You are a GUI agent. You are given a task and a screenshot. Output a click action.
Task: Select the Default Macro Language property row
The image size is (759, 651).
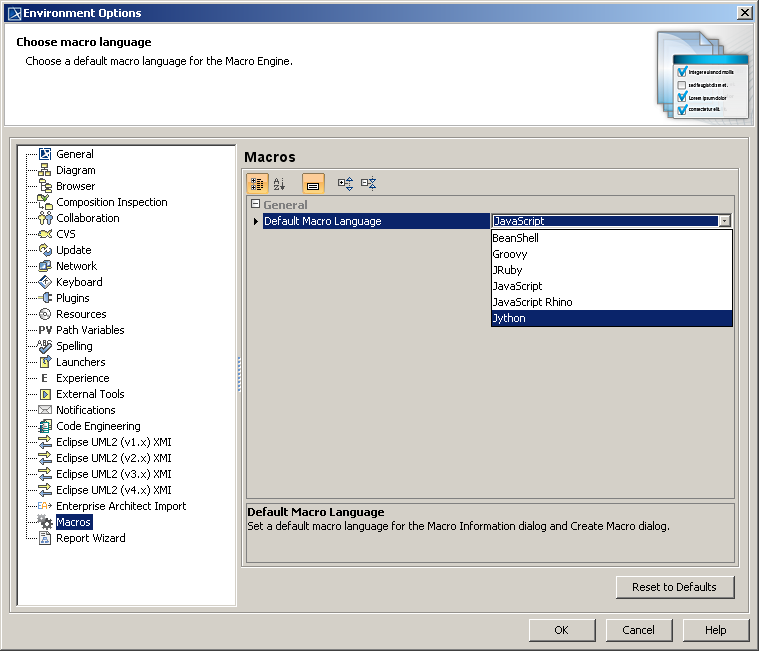tap(375, 221)
